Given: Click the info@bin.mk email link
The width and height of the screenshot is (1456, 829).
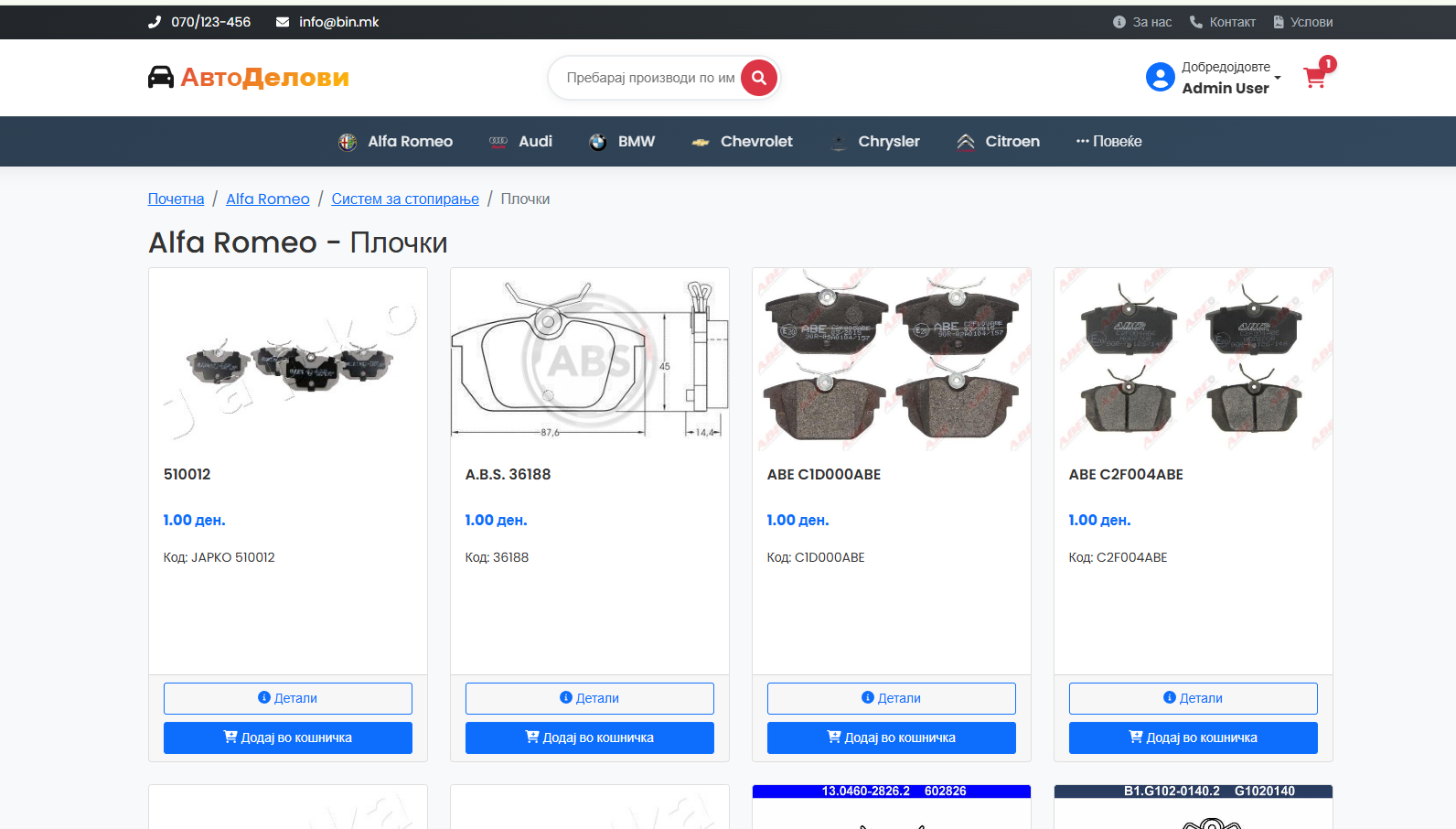Looking at the screenshot, I should pyautogui.click(x=328, y=22).
